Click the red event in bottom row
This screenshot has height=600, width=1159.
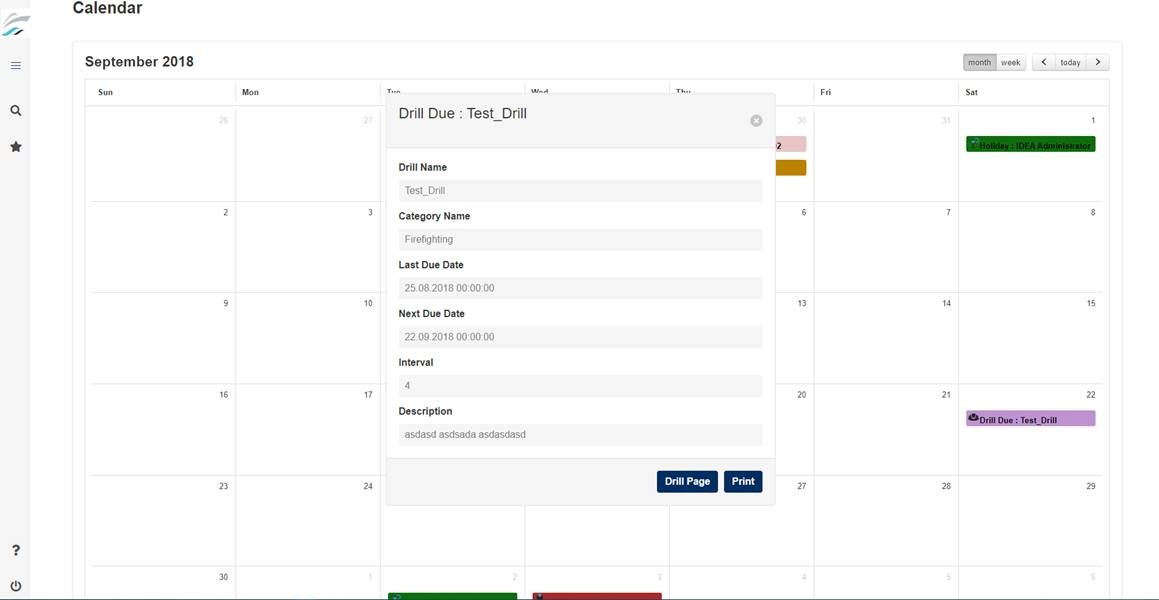pyautogui.click(x=597, y=596)
